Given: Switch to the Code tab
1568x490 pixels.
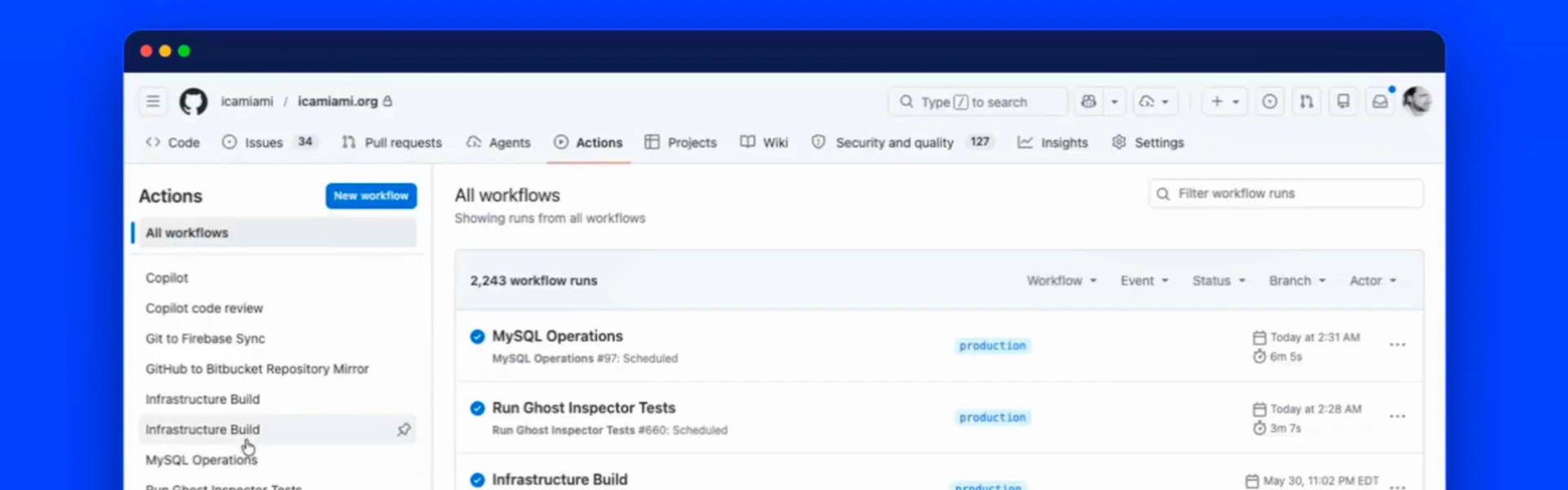Looking at the screenshot, I should [172, 142].
